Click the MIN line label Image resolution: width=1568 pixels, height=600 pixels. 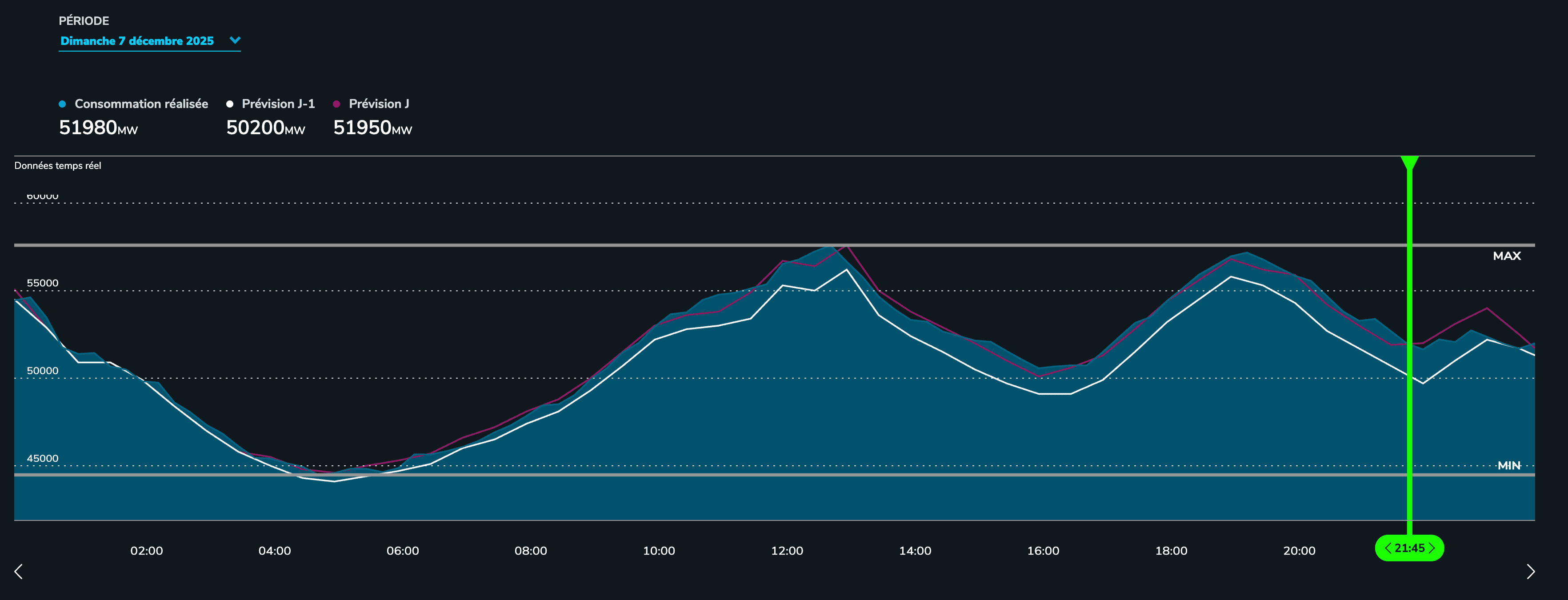pyautogui.click(x=1508, y=465)
